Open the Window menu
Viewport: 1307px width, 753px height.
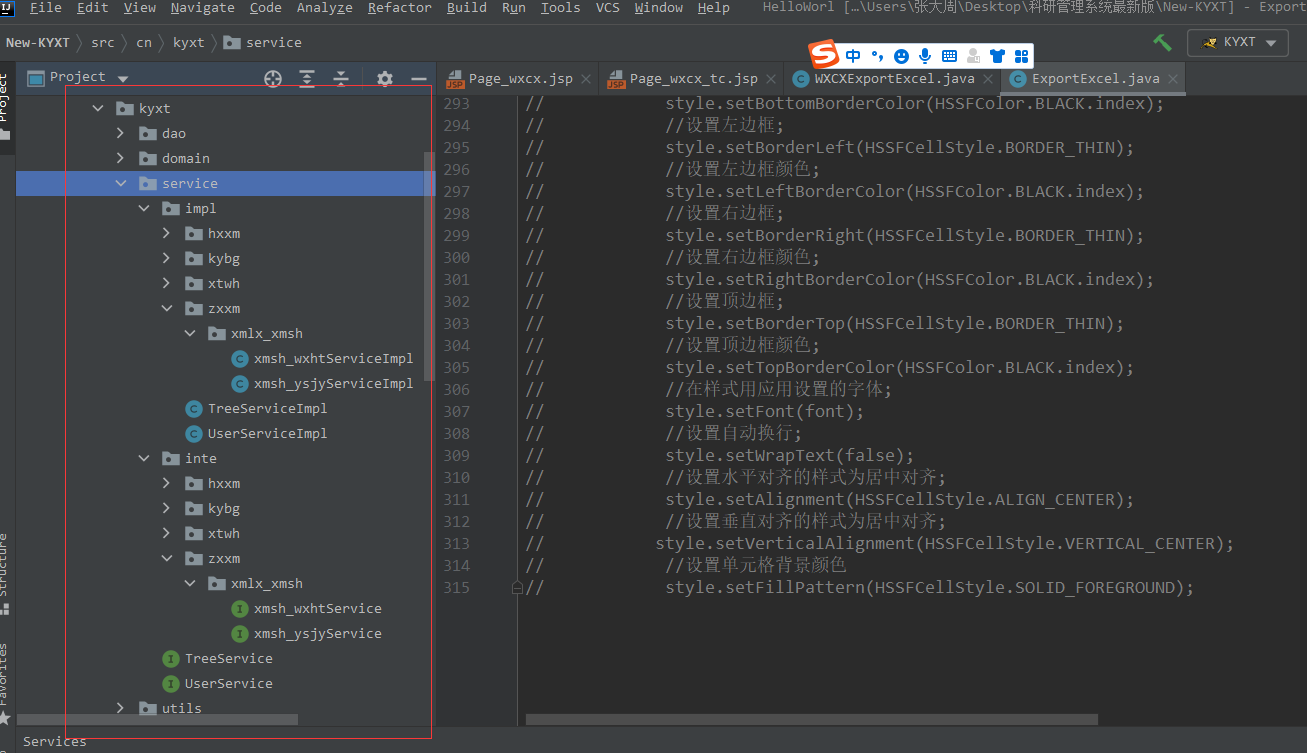coord(659,8)
